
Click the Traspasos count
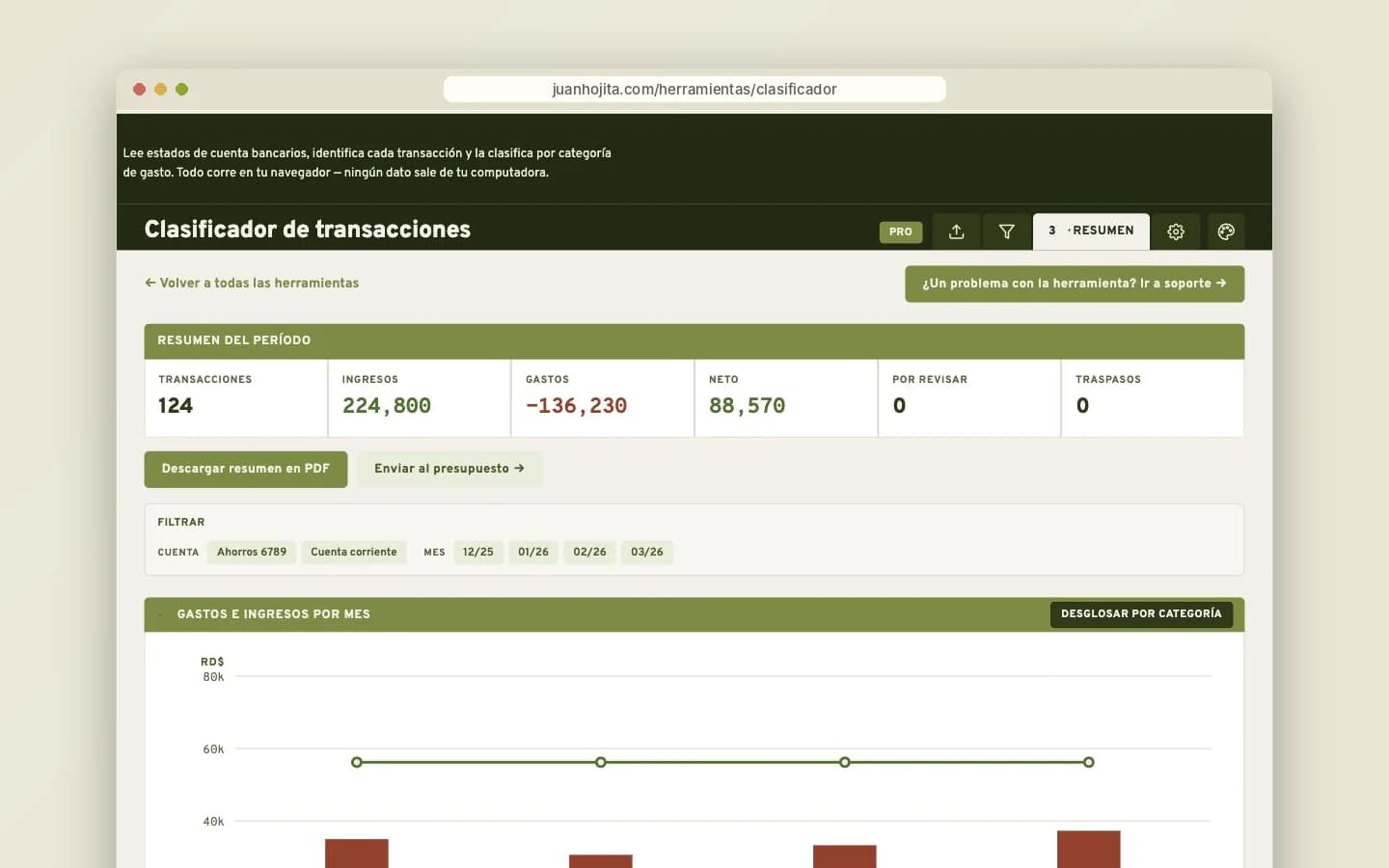[x=1082, y=406]
